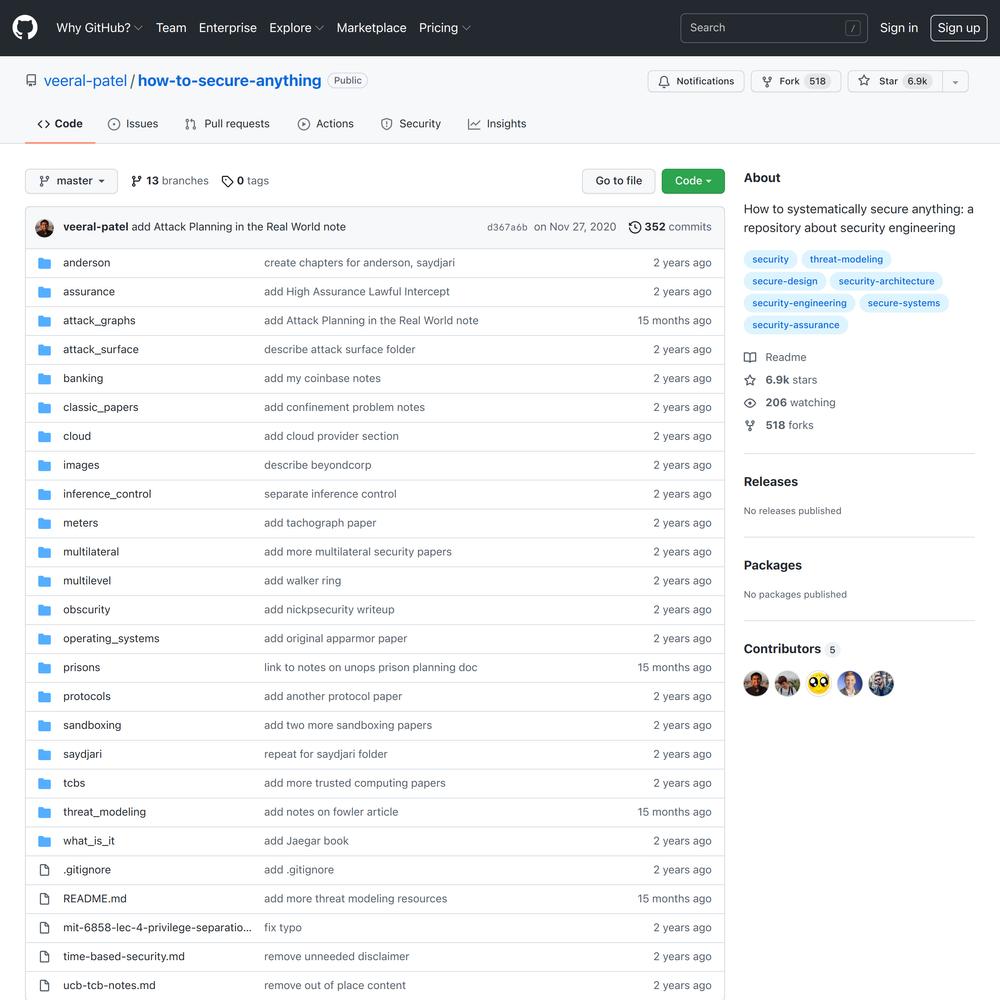1000x1000 pixels.
Task: Click the Go to file button
Action: point(618,181)
